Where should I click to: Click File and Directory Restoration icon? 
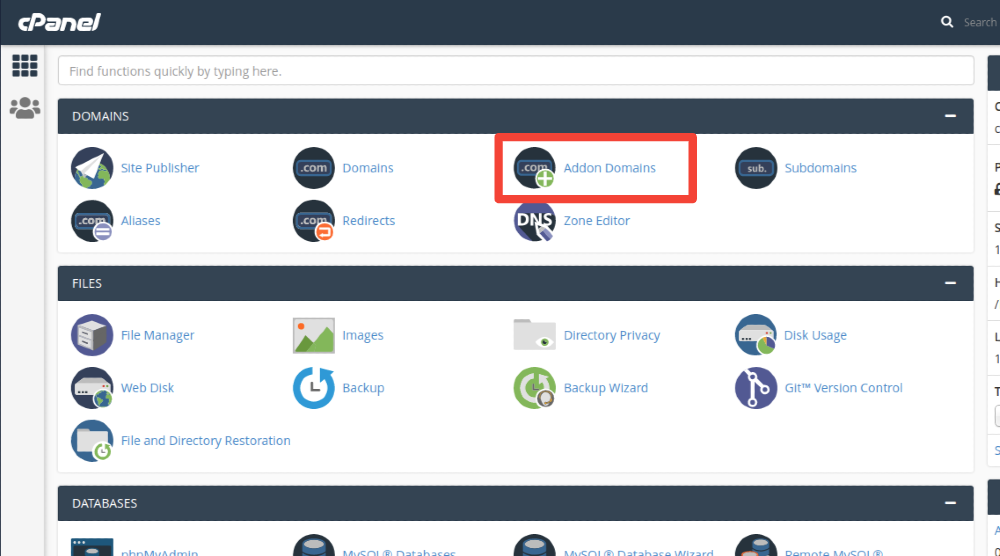click(92, 441)
